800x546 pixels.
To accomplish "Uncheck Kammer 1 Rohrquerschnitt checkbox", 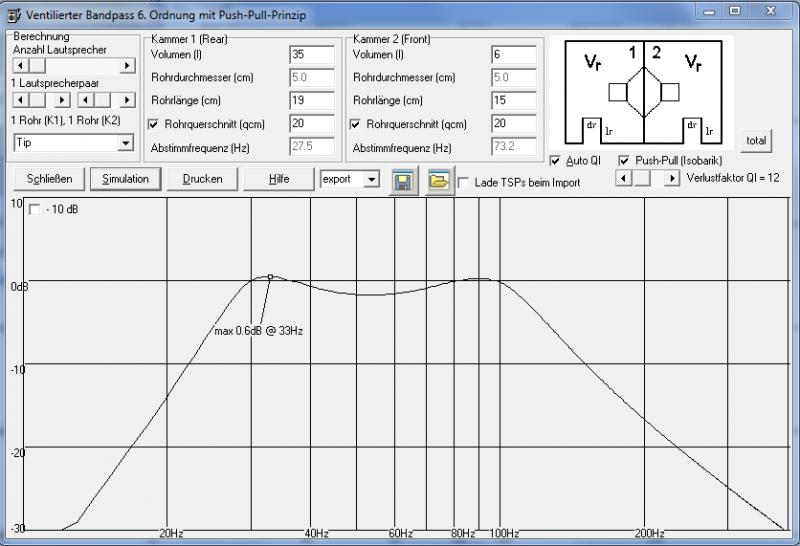I will 153,125.
